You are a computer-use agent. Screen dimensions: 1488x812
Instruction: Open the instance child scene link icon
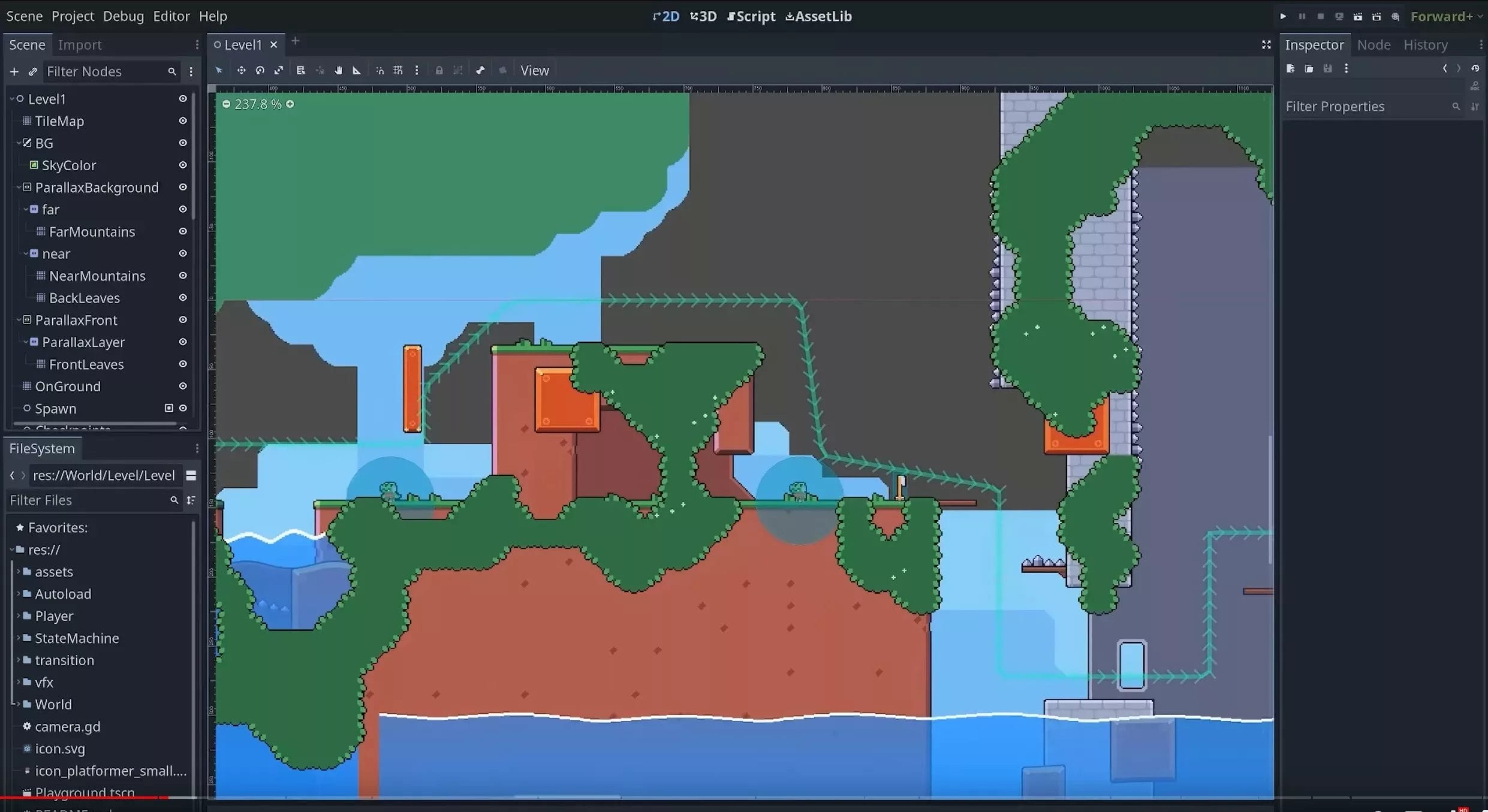[x=32, y=71]
